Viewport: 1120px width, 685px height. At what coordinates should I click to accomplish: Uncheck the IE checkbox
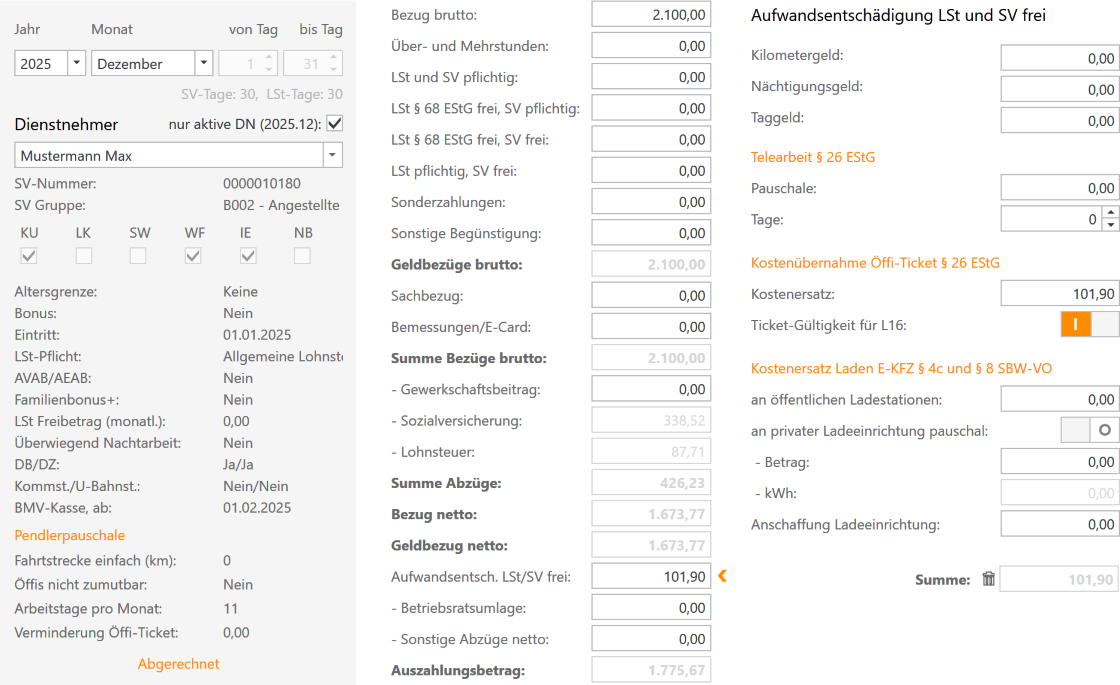[x=249, y=255]
